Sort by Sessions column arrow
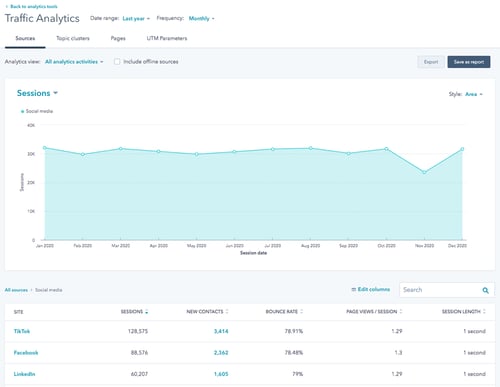The height and width of the screenshot is (387, 500). point(147,312)
